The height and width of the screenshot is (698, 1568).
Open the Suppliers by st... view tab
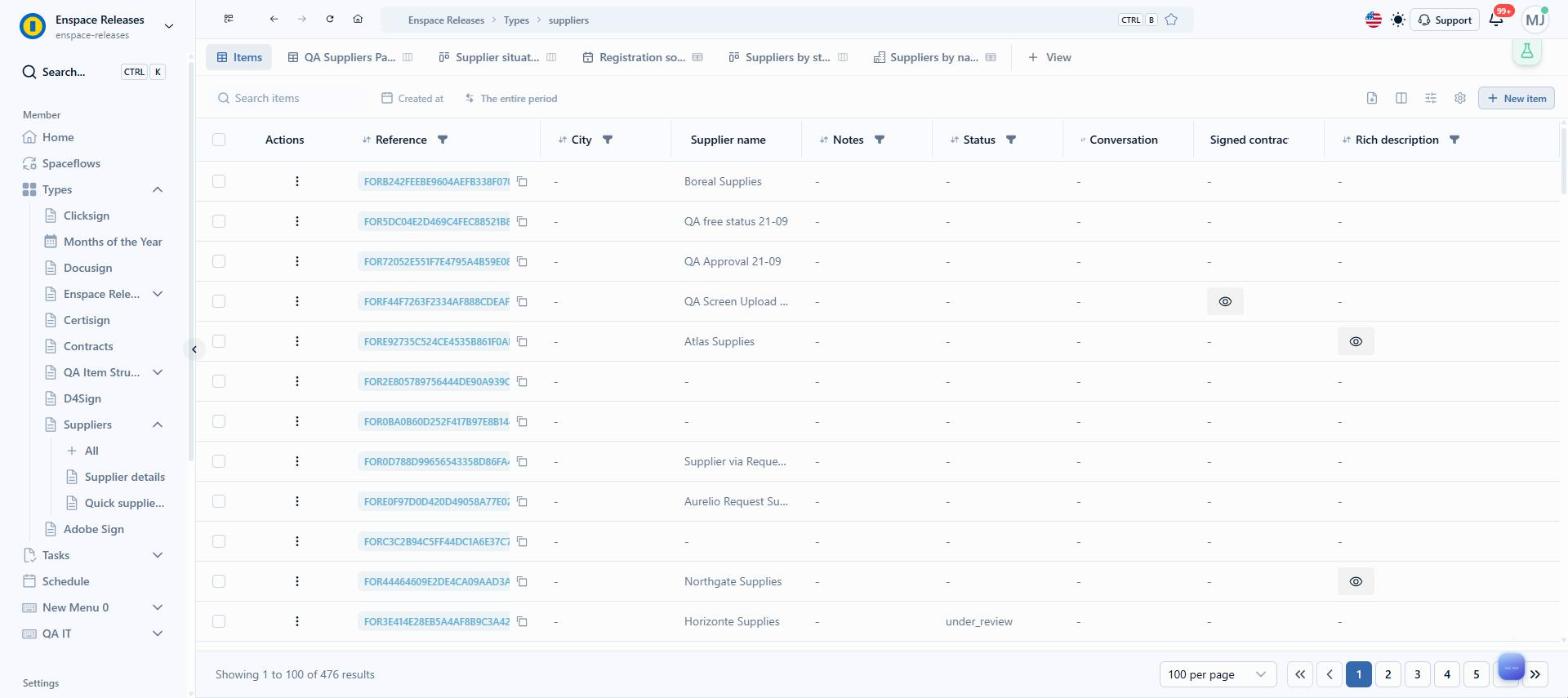point(788,57)
